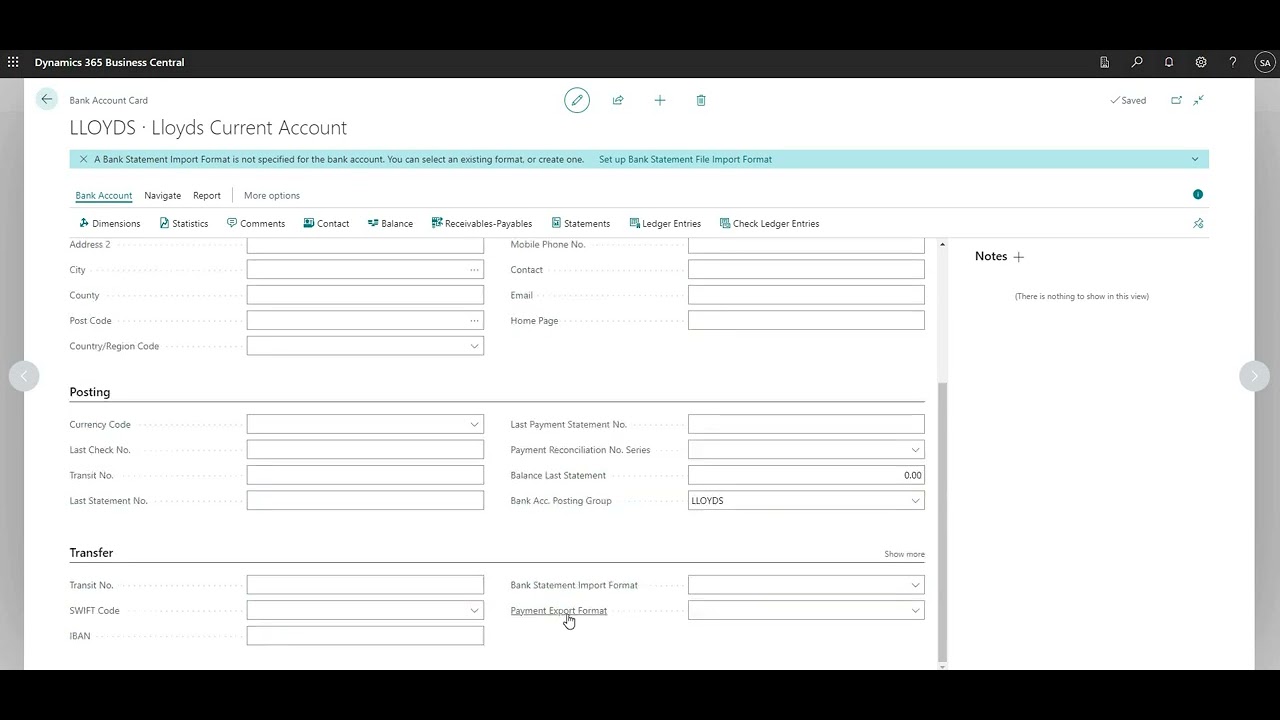The image size is (1280, 720).
Task: Open the Payment Export Format dropdown
Action: 915,611
